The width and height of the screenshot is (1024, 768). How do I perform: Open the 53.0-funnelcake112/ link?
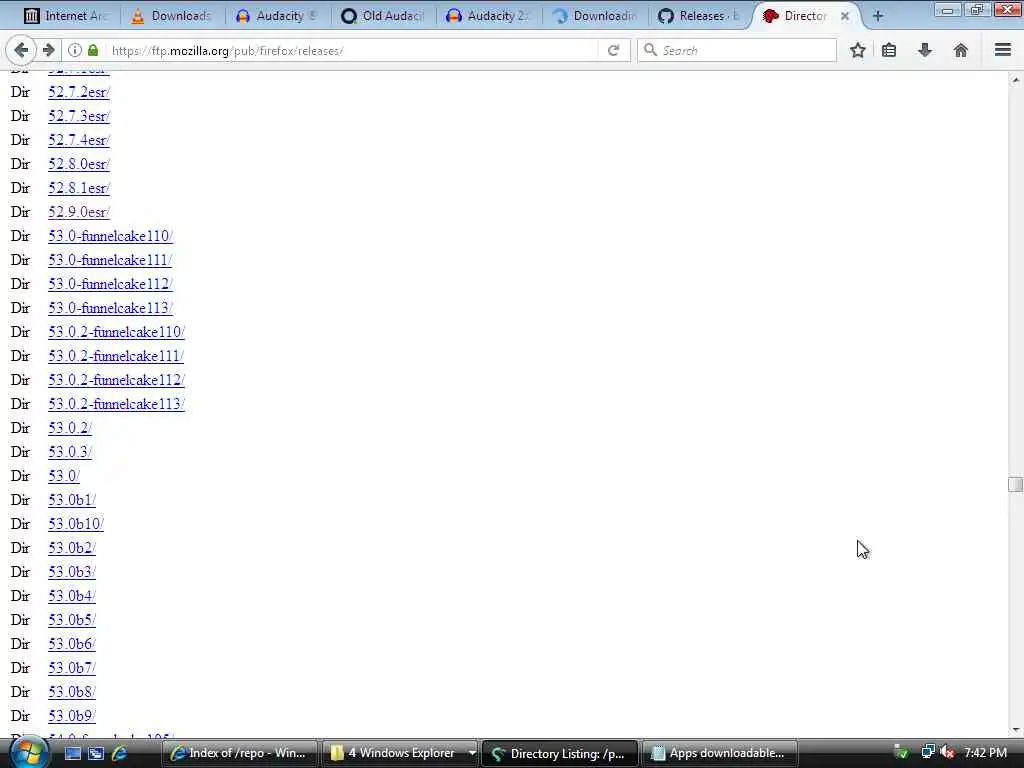(x=110, y=284)
